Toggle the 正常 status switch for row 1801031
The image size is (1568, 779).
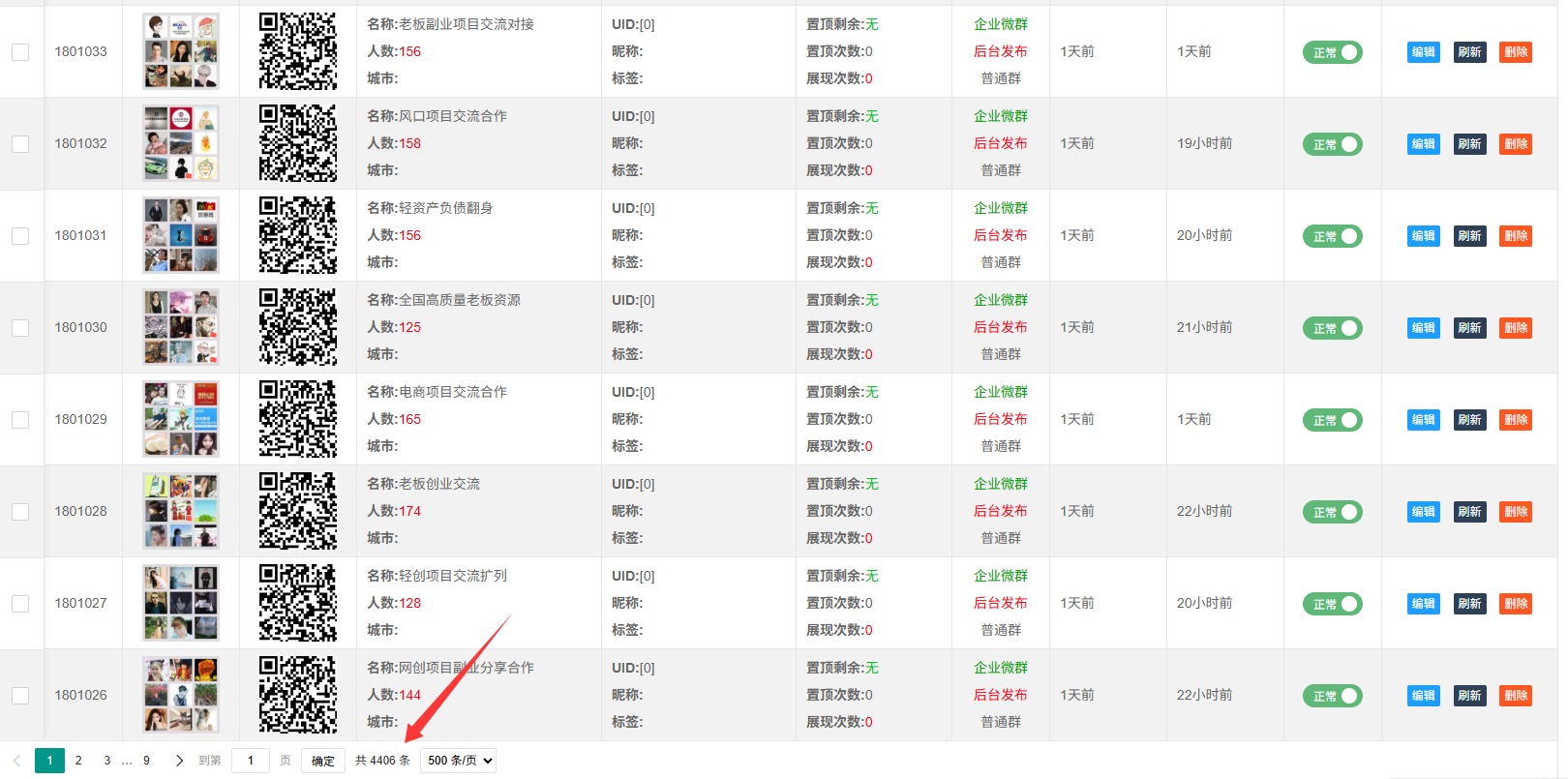(x=1332, y=236)
